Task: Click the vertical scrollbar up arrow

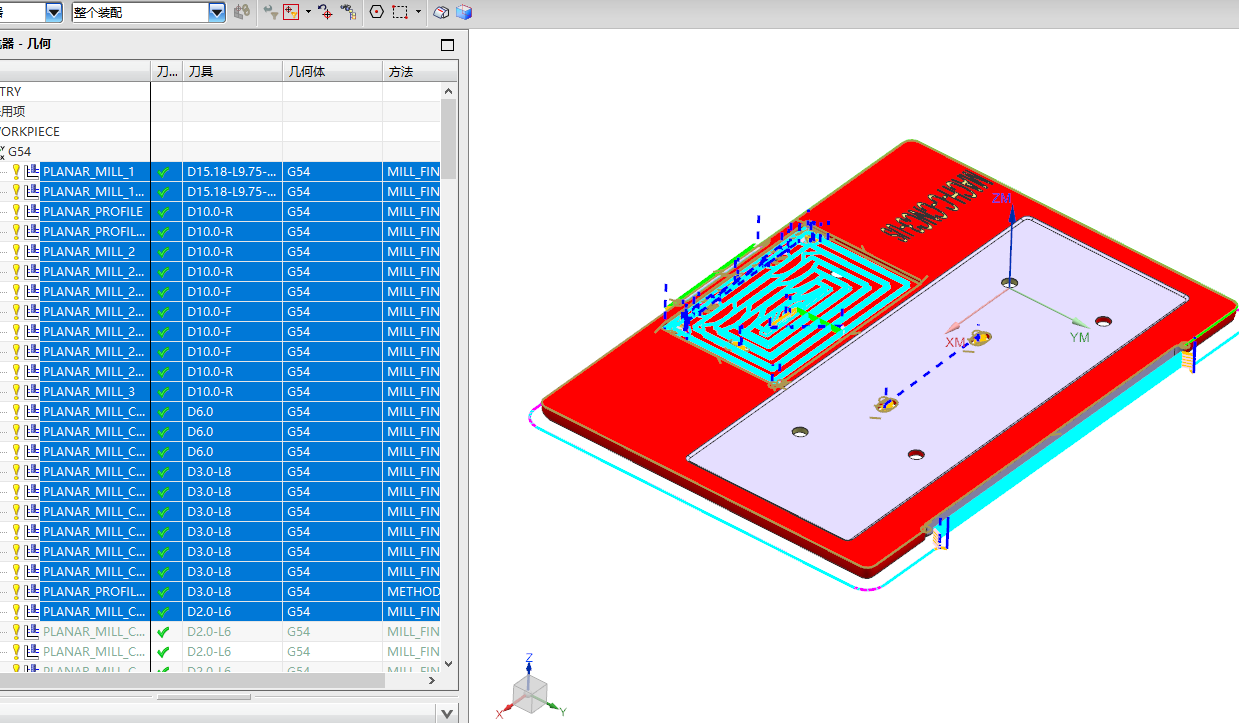Action: [449, 91]
